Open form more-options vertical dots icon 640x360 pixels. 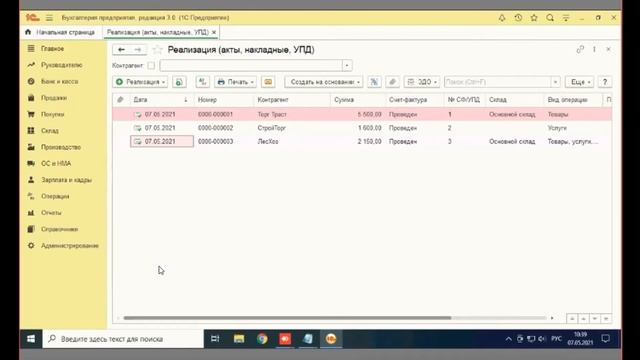(x=594, y=49)
